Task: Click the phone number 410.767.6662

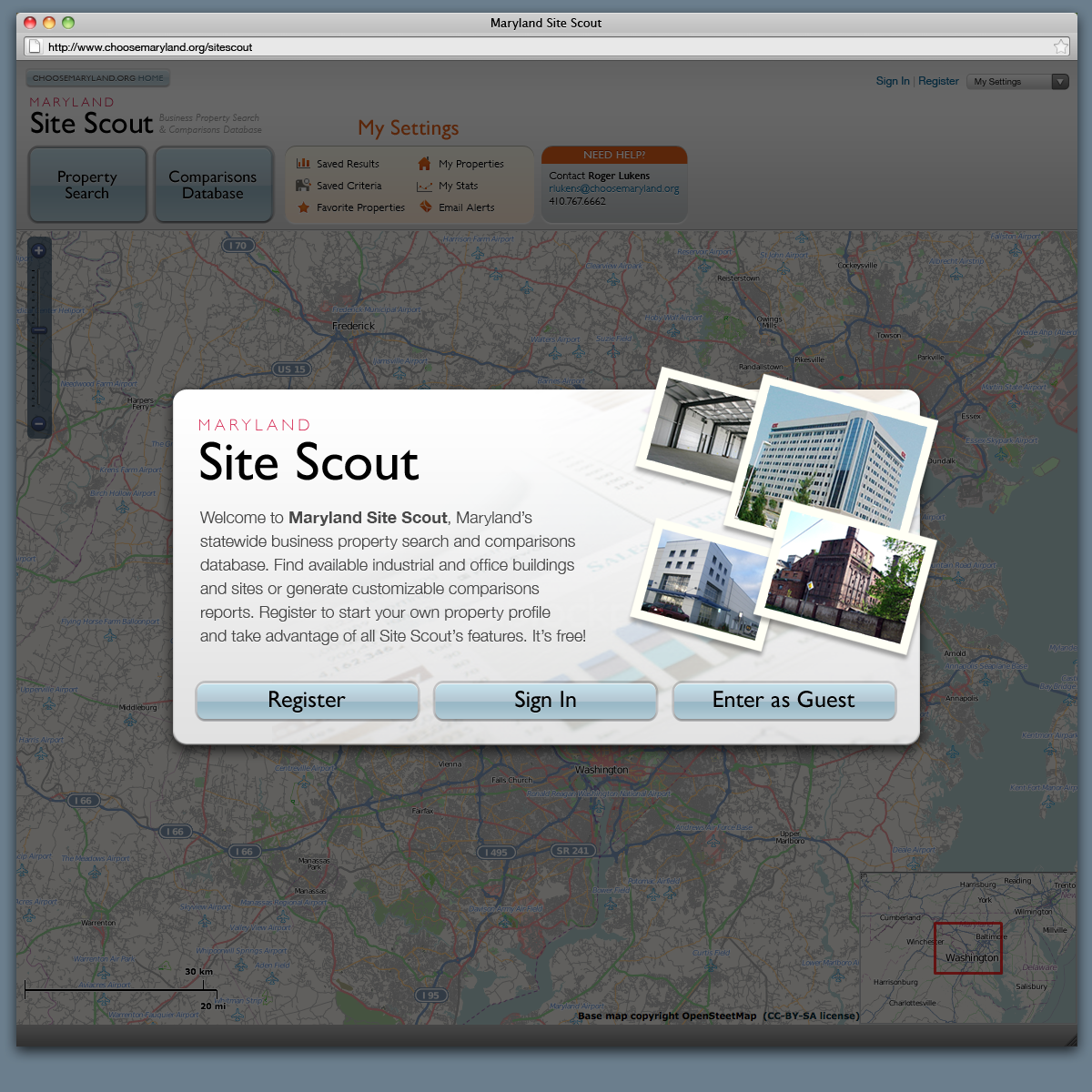Action: pyautogui.click(x=577, y=201)
